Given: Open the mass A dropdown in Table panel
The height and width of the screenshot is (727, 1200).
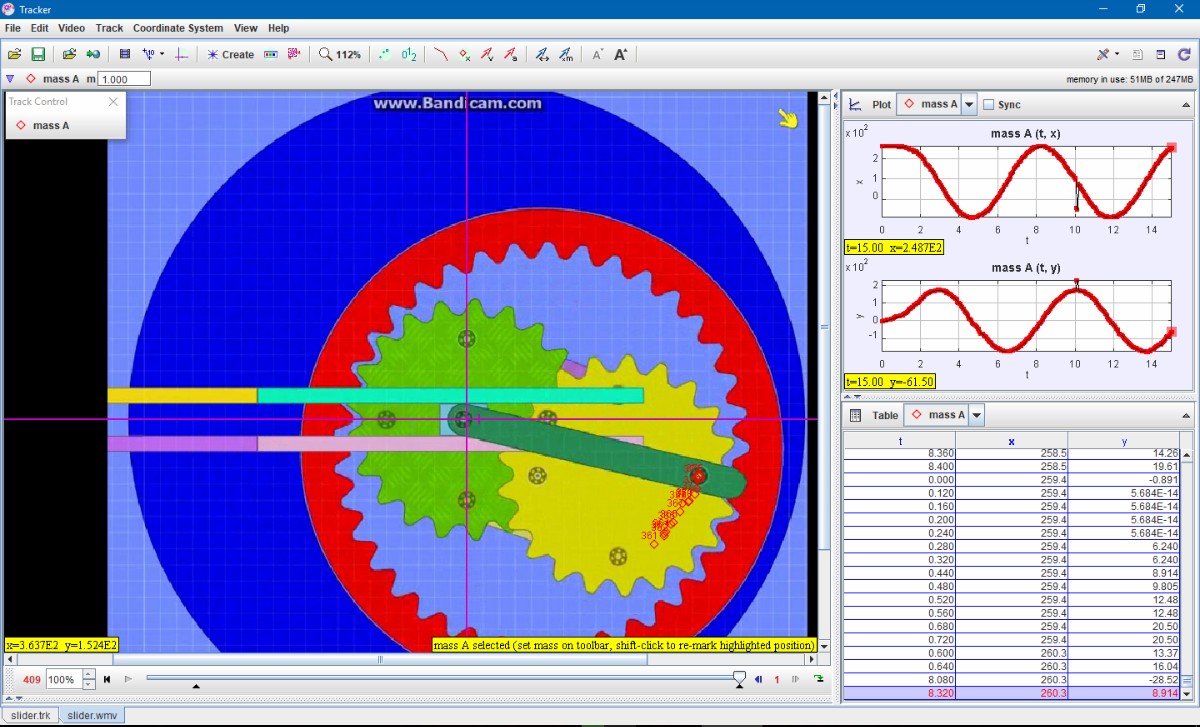Looking at the screenshot, I should coord(976,415).
